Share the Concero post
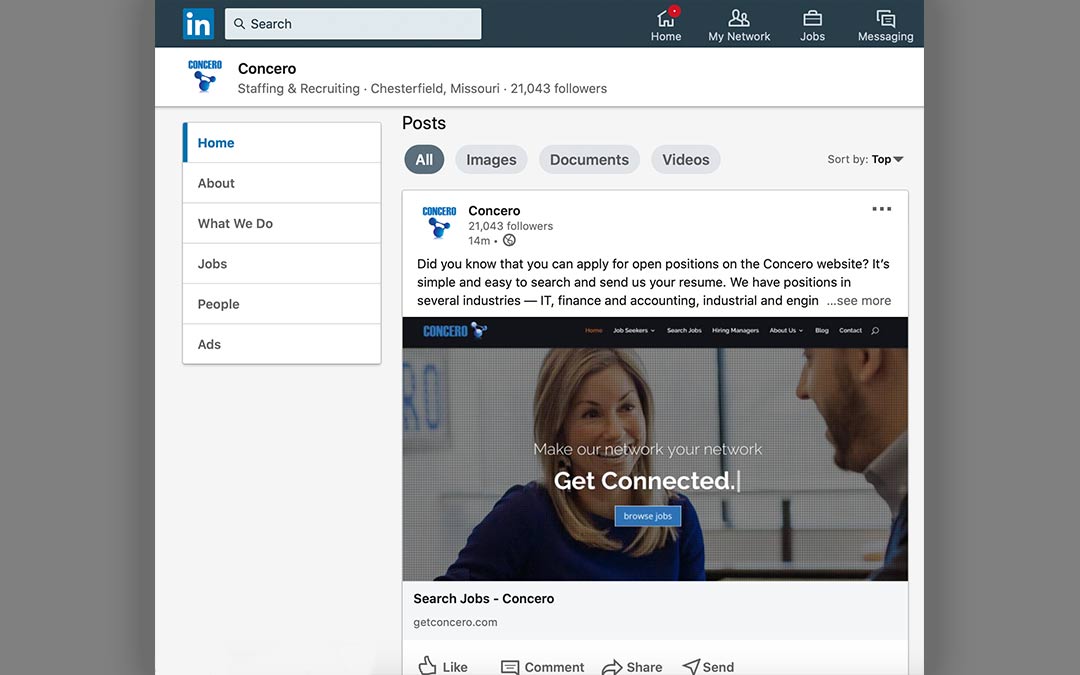Image resolution: width=1080 pixels, height=675 pixels. click(x=632, y=666)
